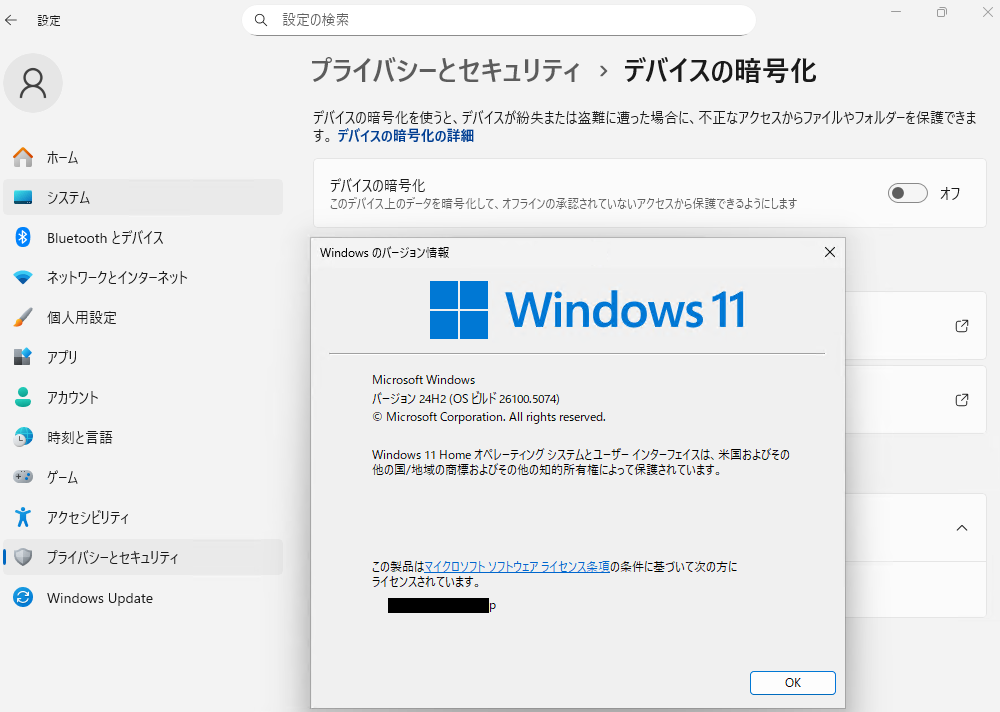
Task: Click the accessibility figure icon
Action: tap(23, 517)
